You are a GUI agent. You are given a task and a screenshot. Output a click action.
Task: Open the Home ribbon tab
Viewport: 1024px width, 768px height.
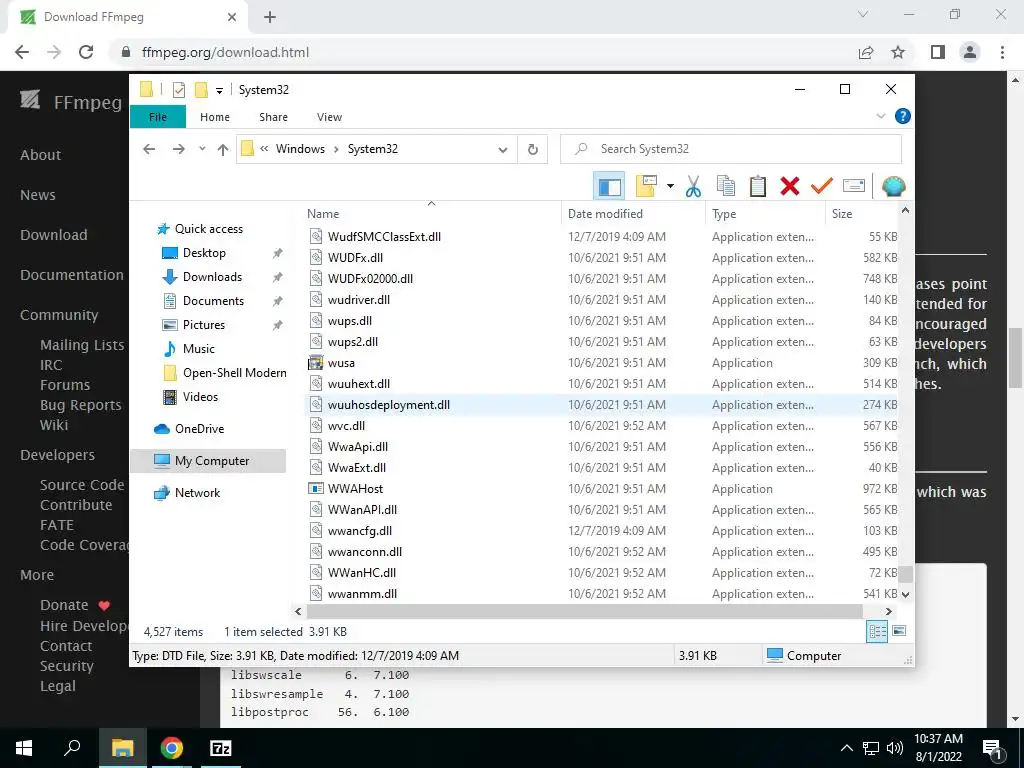coord(215,117)
